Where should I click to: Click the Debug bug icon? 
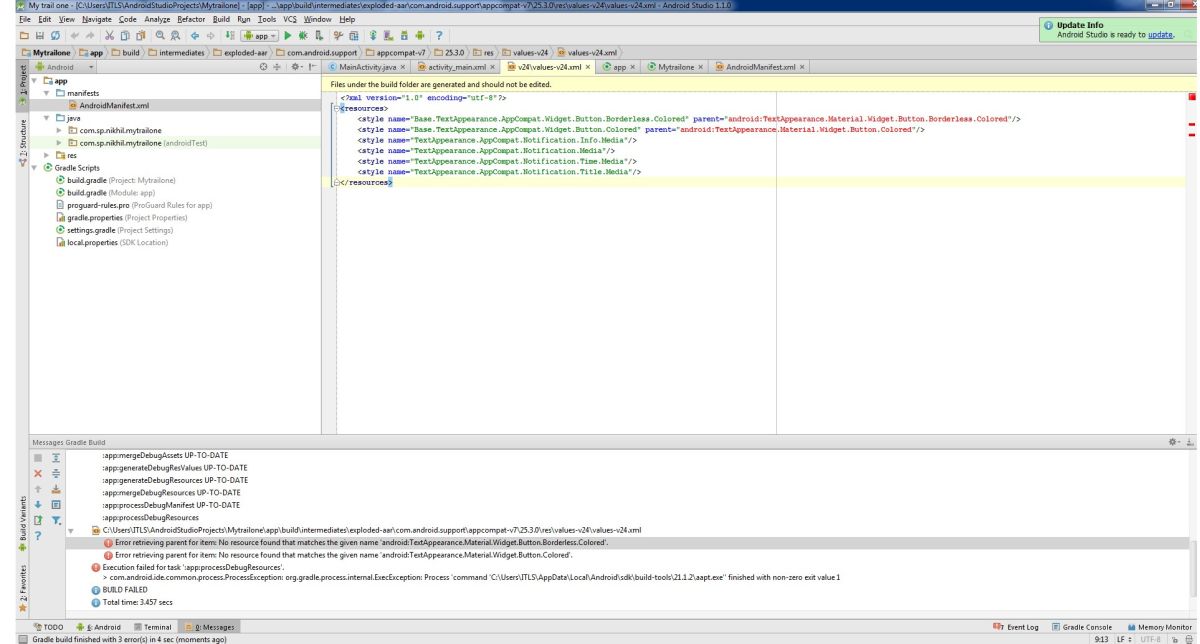click(302, 36)
